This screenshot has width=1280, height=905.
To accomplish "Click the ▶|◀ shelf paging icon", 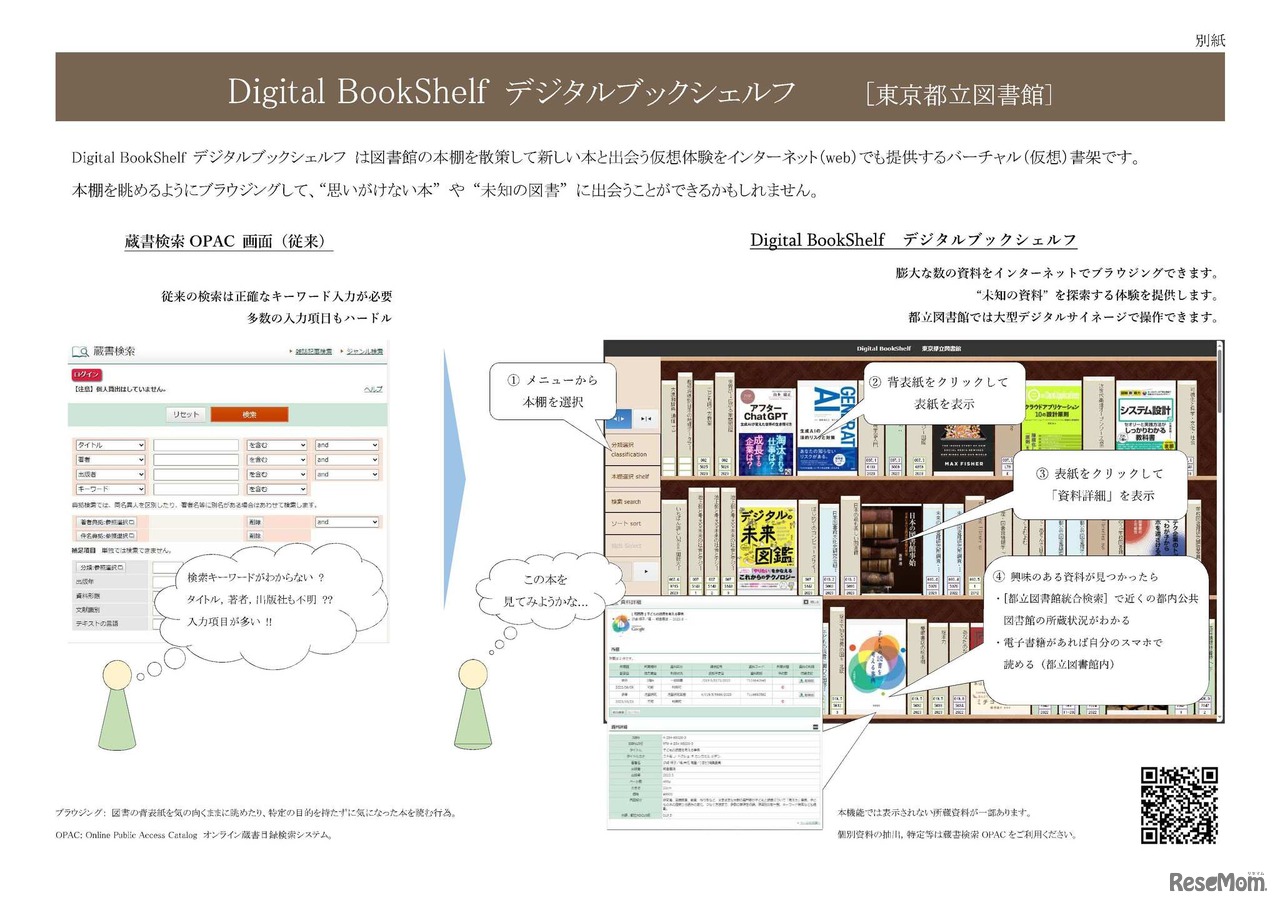I will click(646, 418).
